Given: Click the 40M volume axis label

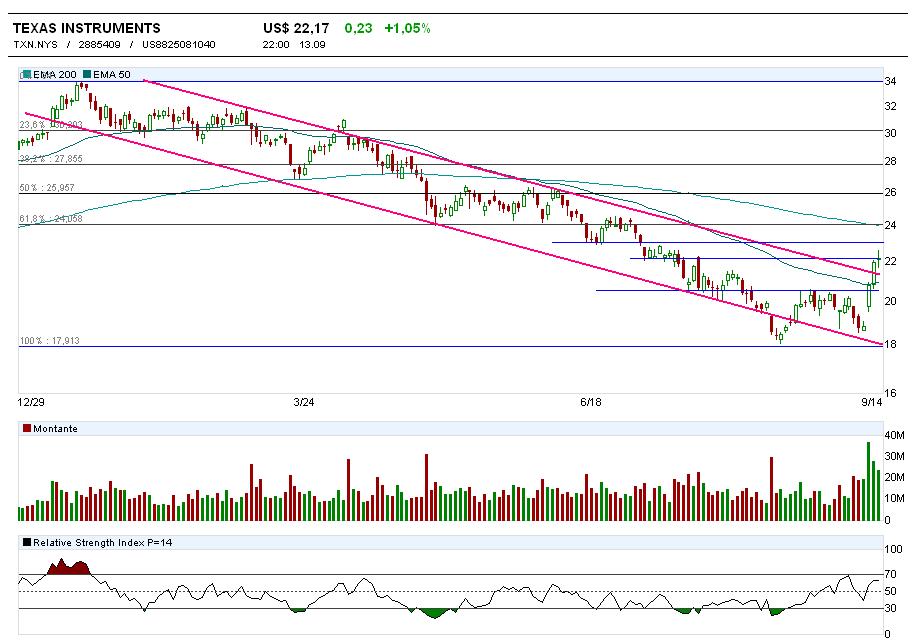Looking at the screenshot, I should [x=895, y=435].
